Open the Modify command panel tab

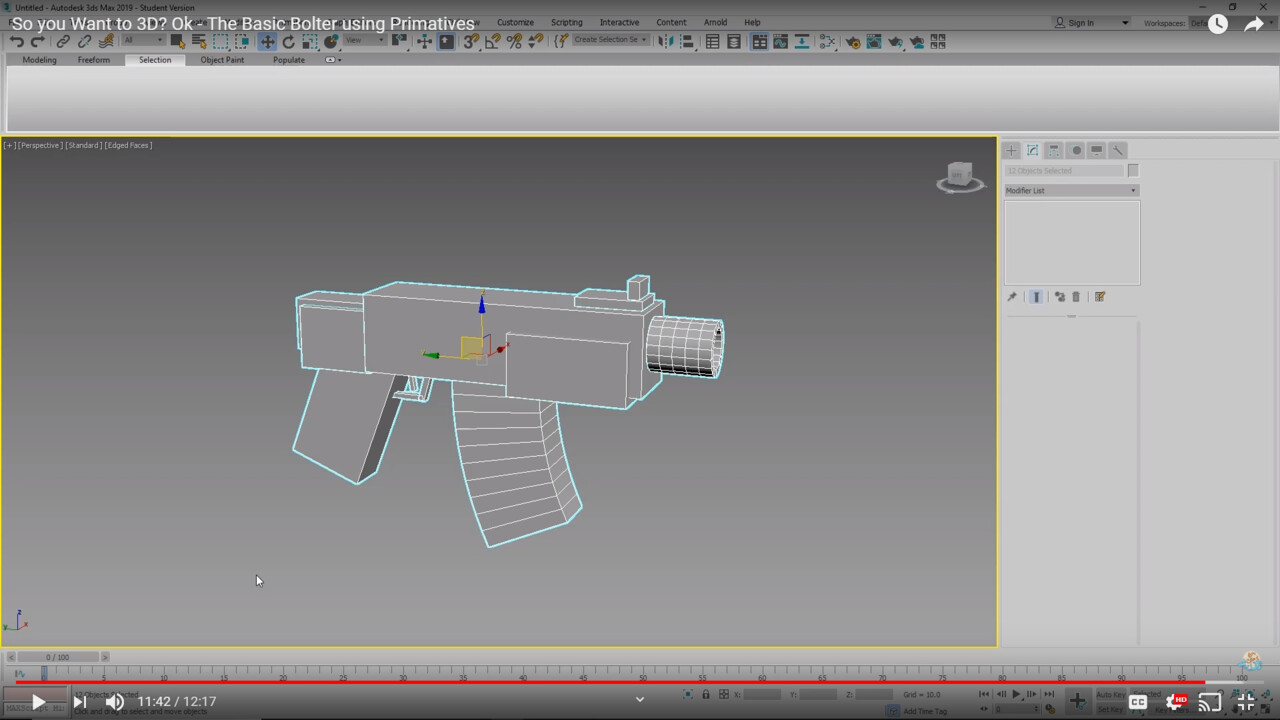point(1032,150)
